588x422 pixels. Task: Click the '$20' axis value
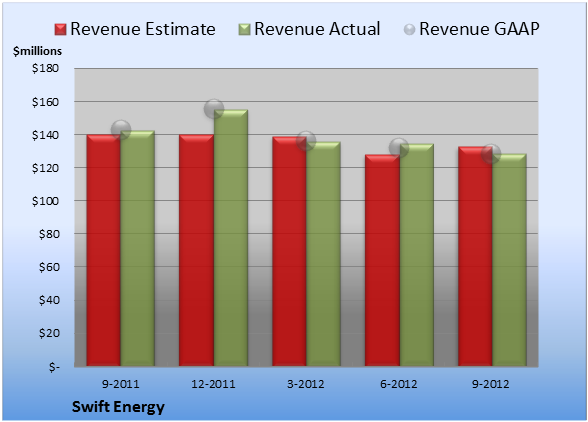pos(49,333)
